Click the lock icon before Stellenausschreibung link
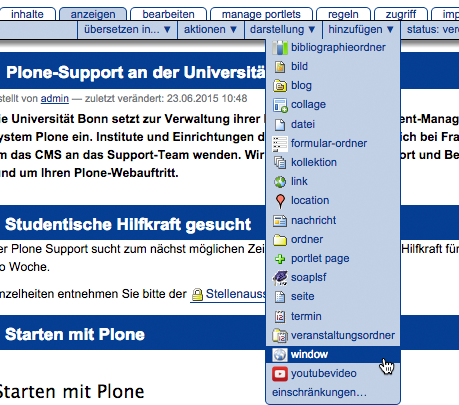 click(197, 294)
